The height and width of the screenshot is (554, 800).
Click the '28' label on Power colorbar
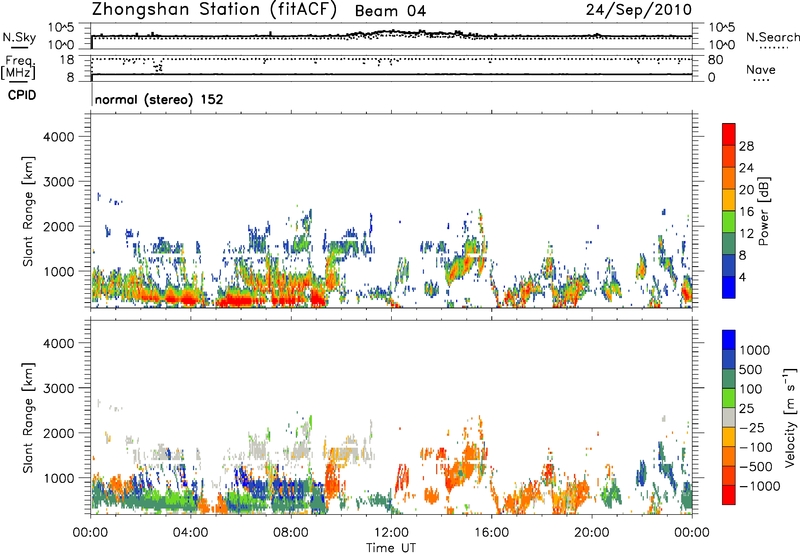point(746,146)
